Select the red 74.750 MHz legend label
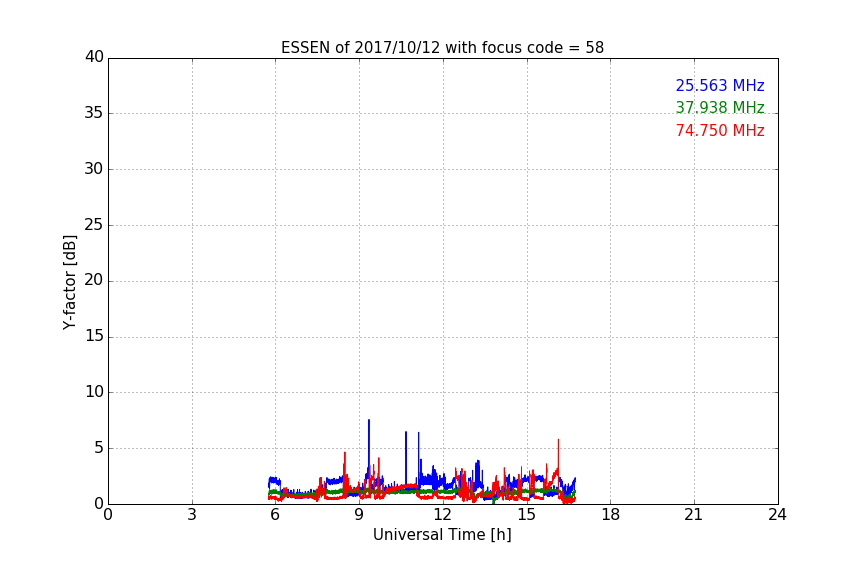864x576 pixels. pyautogui.click(x=720, y=131)
